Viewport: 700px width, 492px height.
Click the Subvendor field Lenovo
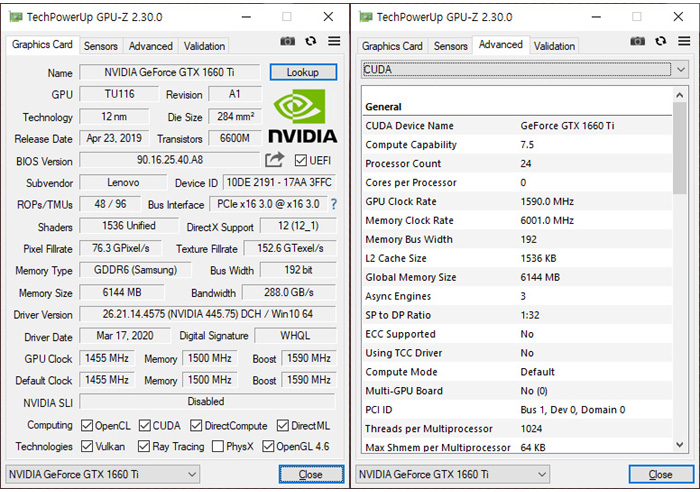[x=123, y=182]
